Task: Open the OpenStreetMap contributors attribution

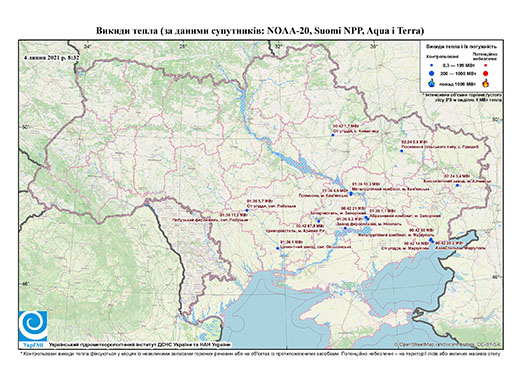Action: (448, 344)
